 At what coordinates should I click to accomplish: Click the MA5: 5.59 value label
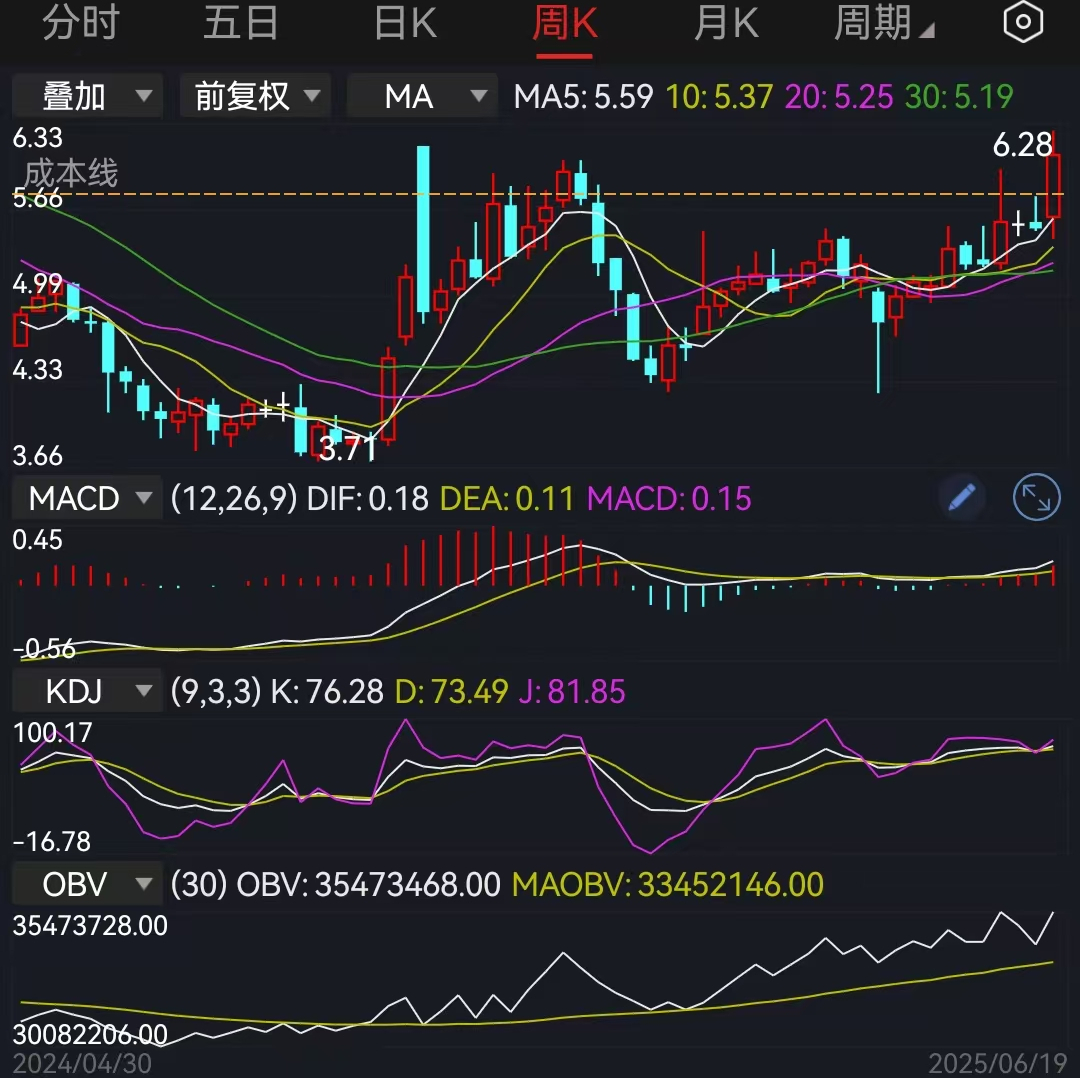(585, 96)
